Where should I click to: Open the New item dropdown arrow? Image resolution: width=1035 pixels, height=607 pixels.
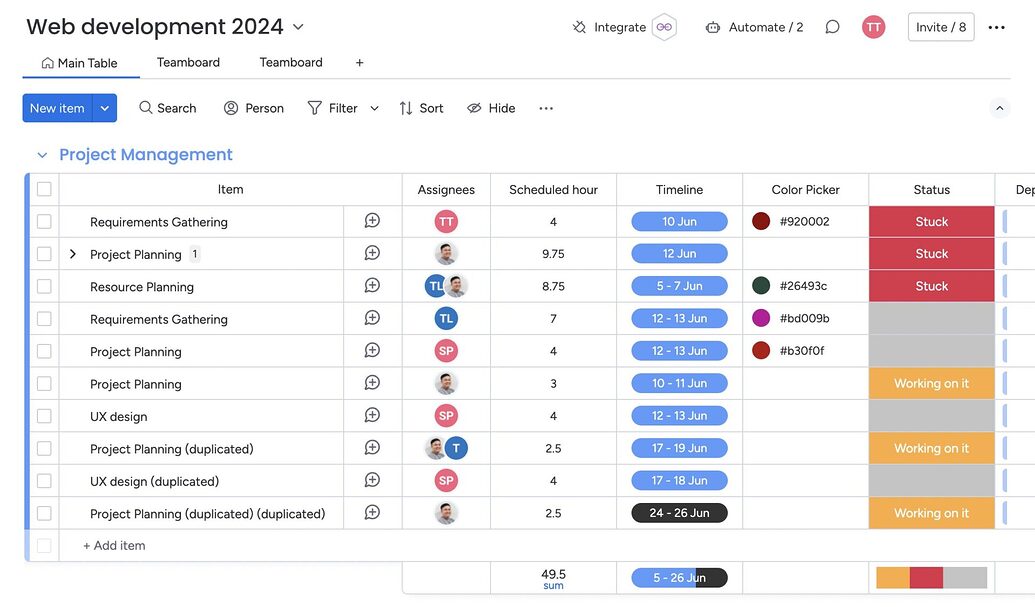104,107
